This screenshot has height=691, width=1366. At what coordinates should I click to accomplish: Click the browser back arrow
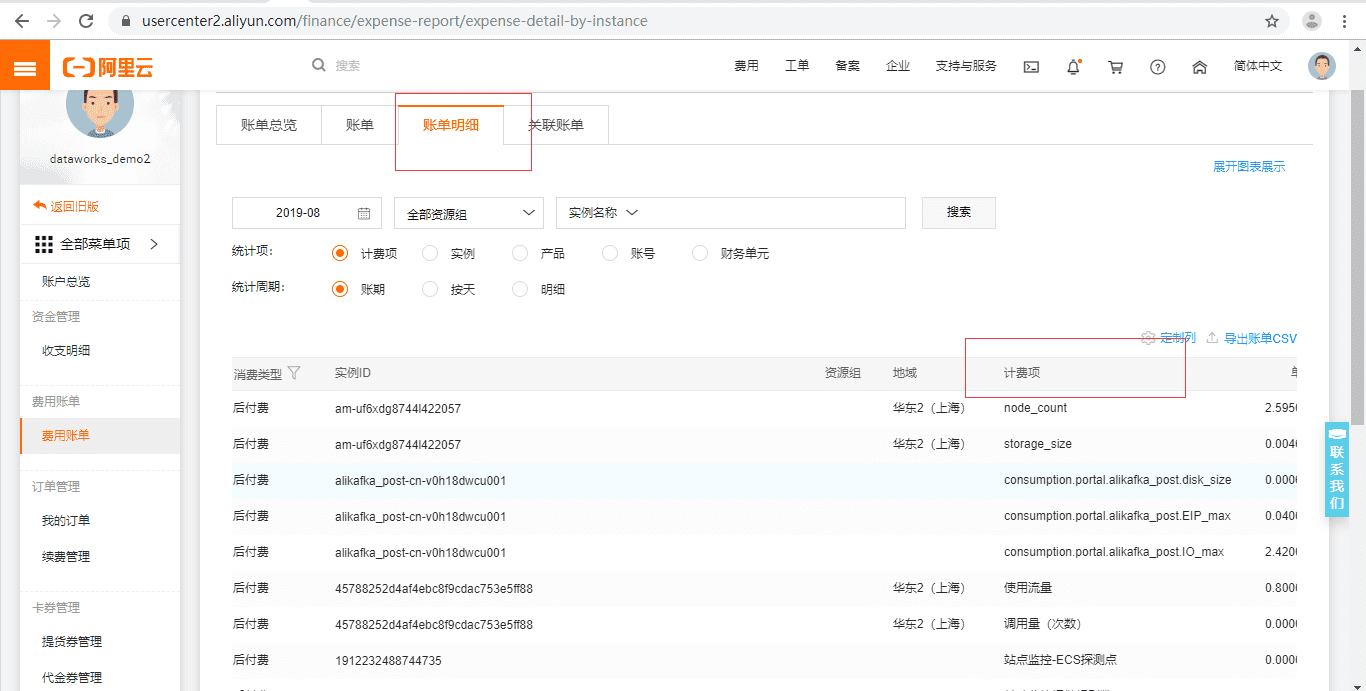(x=21, y=20)
